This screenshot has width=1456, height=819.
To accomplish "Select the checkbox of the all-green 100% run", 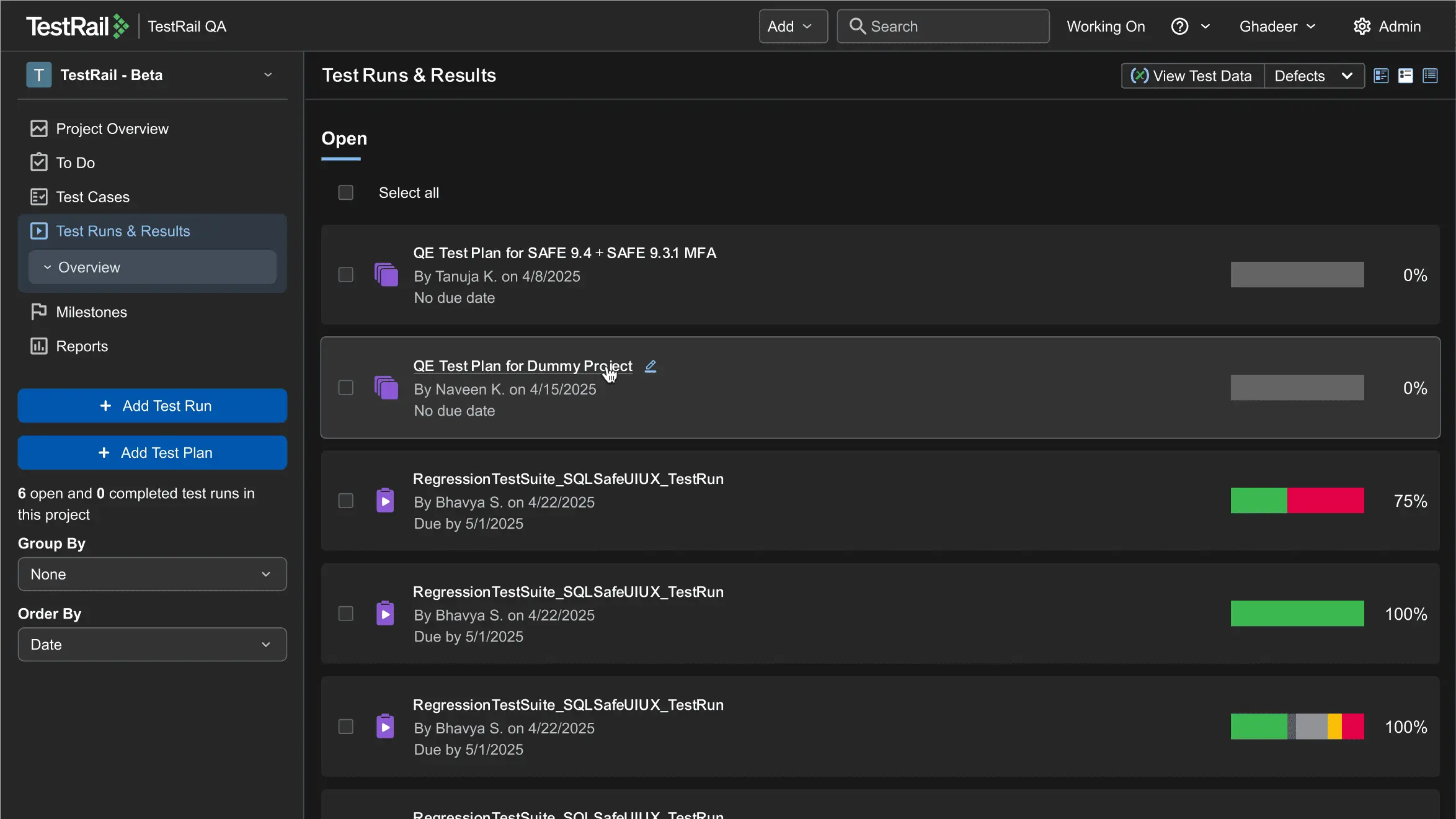I will point(346,614).
